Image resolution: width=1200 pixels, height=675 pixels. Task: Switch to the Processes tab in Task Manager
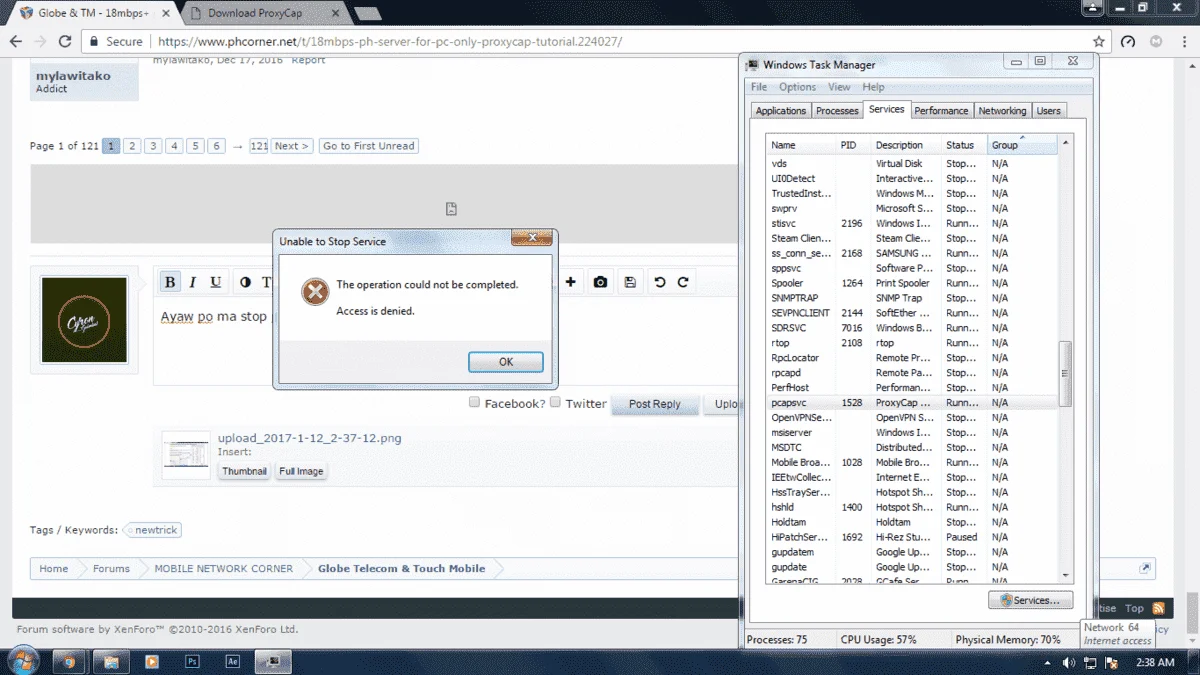837,111
